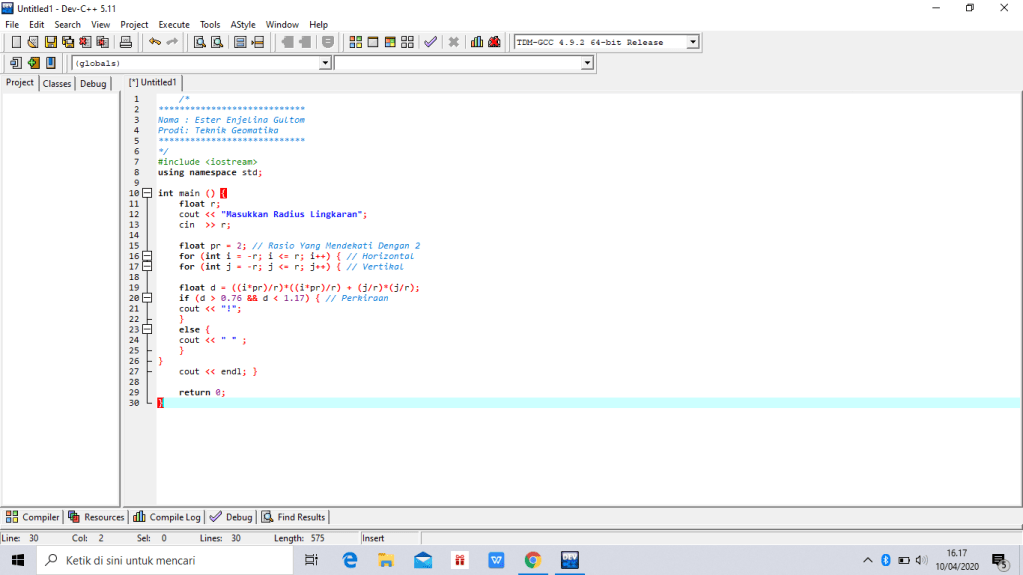Start debugging with the checkmark toolbar icon
The height and width of the screenshot is (575, 1023).
coord(430,42)
